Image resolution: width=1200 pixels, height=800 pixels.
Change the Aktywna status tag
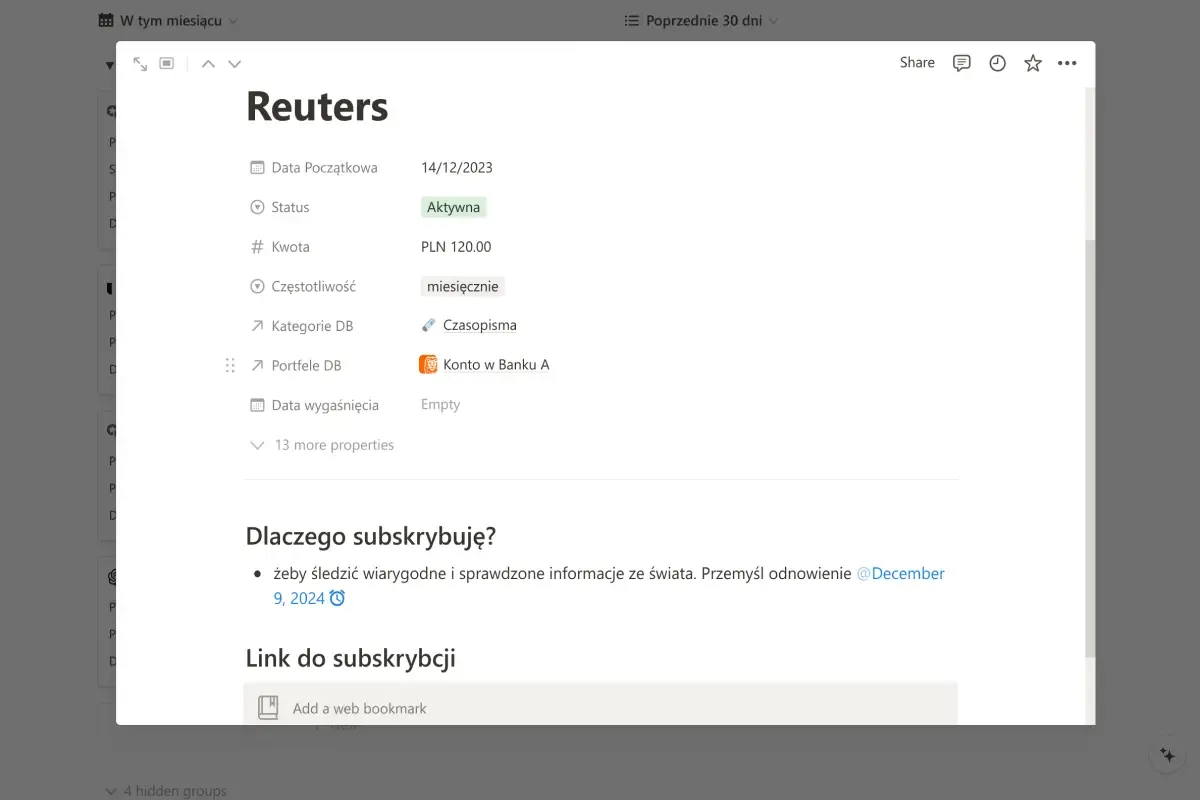[453, 207]
